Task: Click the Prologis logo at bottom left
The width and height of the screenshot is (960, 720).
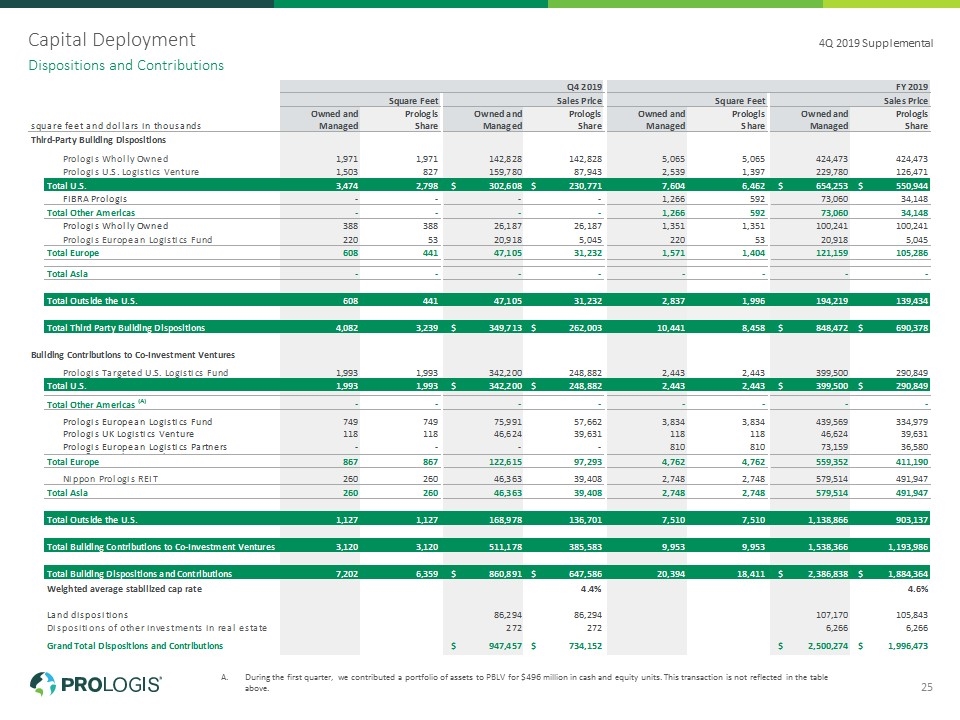Action: coord(96,684)
